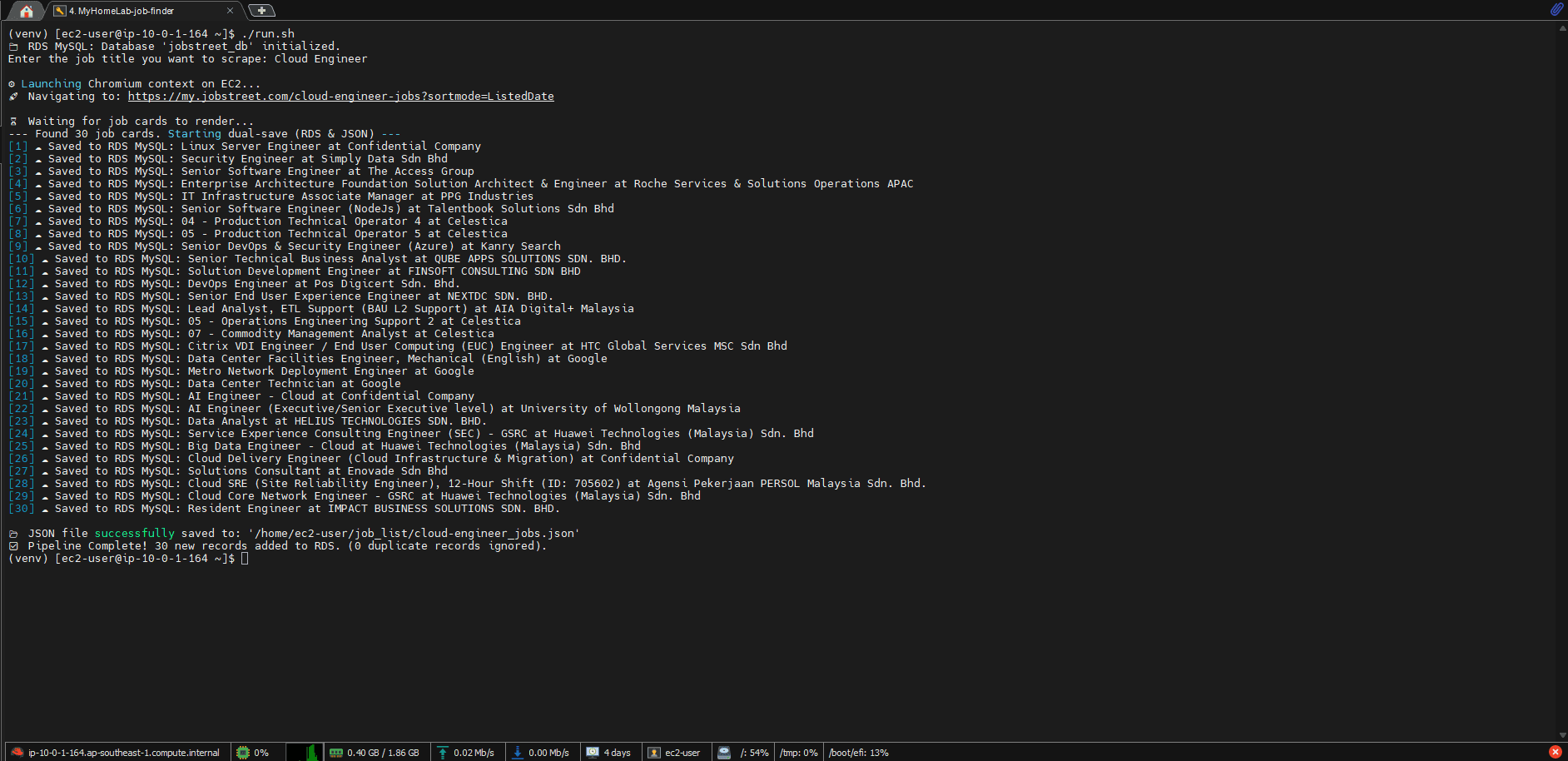Click the user profile icon near ec2-user
The width and height of the screenshot is (1568, 761).
[654, 752]
